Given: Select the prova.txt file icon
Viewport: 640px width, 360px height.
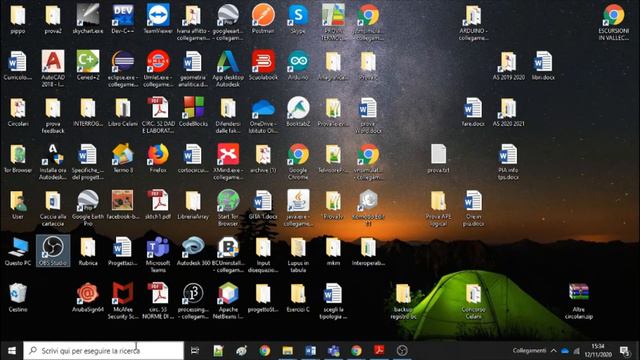Looking at the screenshot, I should tap(438, 158).
